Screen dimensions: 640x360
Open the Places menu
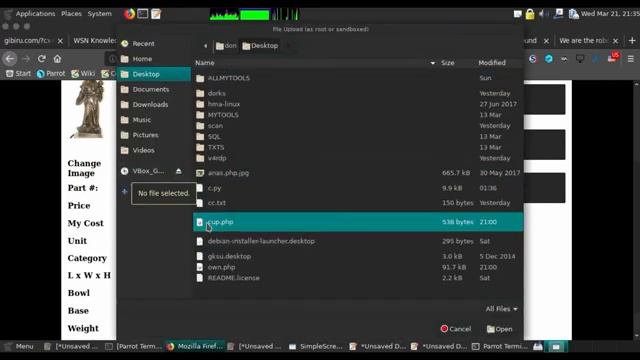[71, 14]
